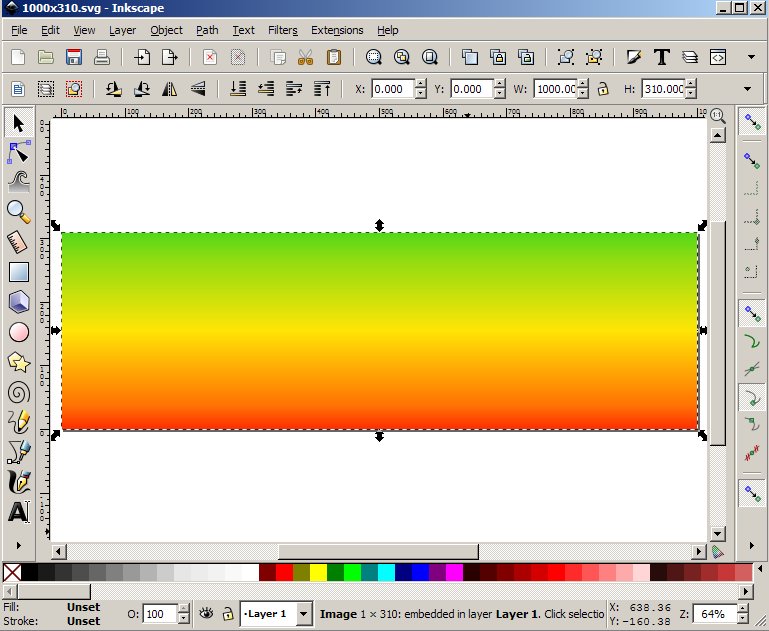Image resolution: width=769 pixels, height=631 pixels.
Task: Increase opacity with the up stepper
Action: coord(183,608)
